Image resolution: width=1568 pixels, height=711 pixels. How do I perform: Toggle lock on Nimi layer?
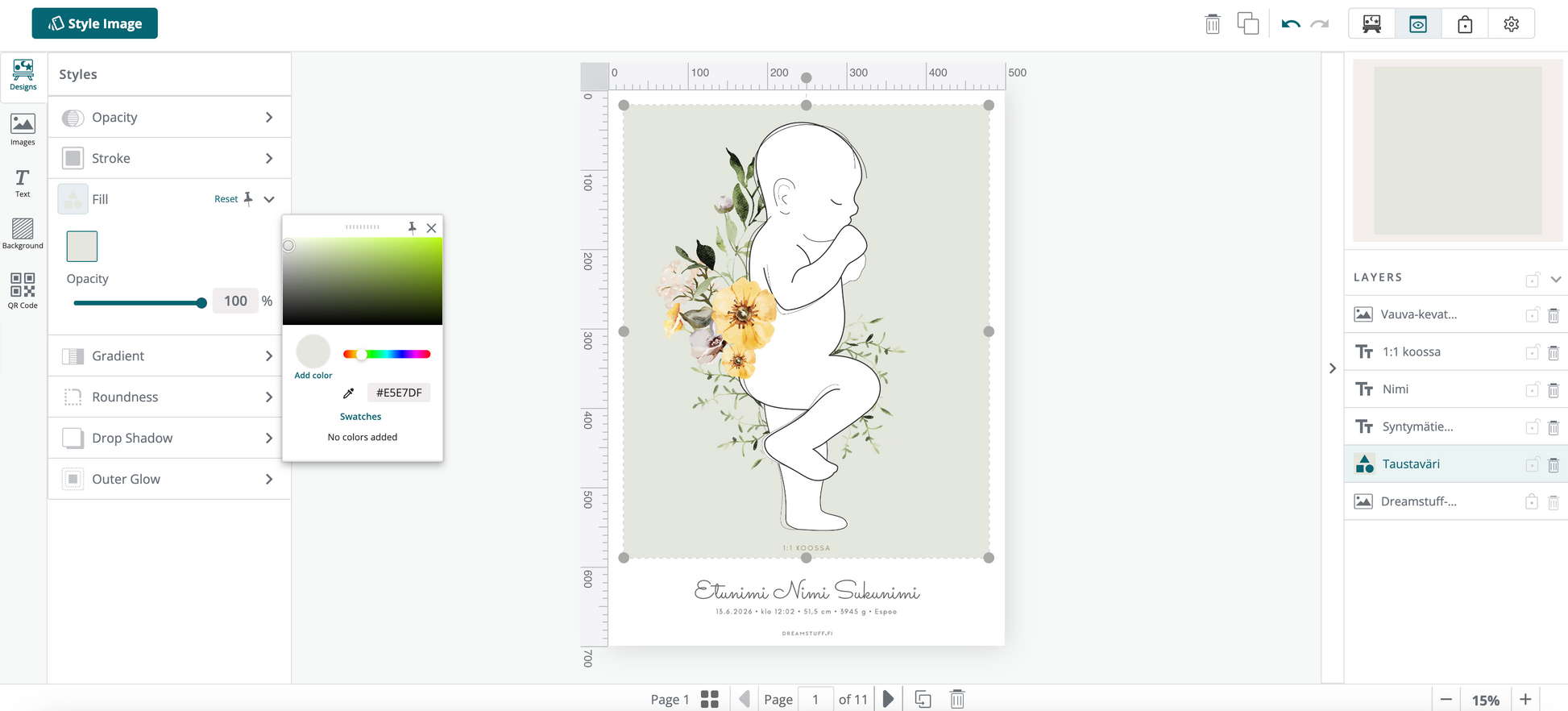coord(1532,389)
